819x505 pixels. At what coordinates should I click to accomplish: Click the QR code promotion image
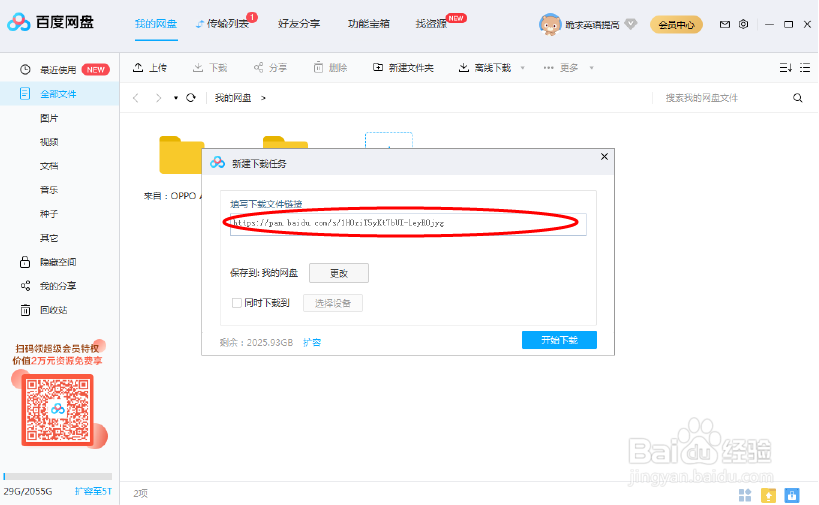57,410
